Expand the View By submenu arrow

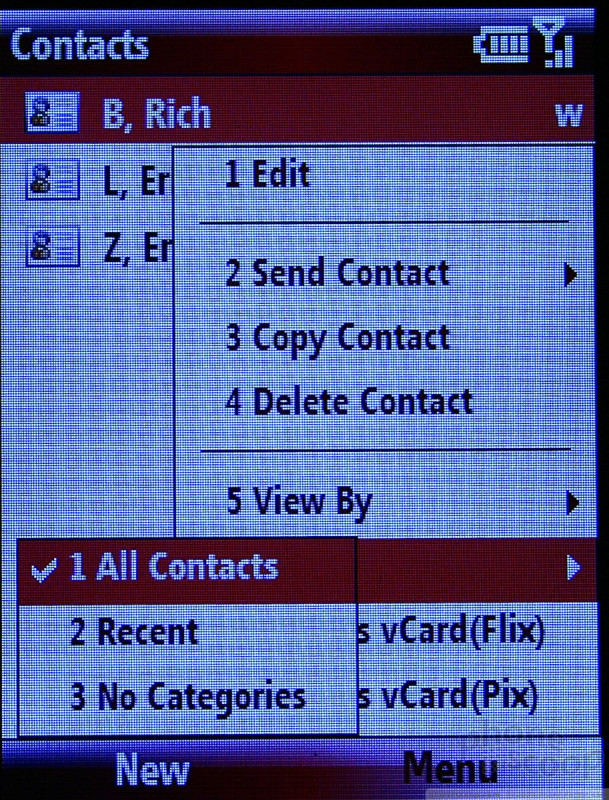tap(573, 503)
